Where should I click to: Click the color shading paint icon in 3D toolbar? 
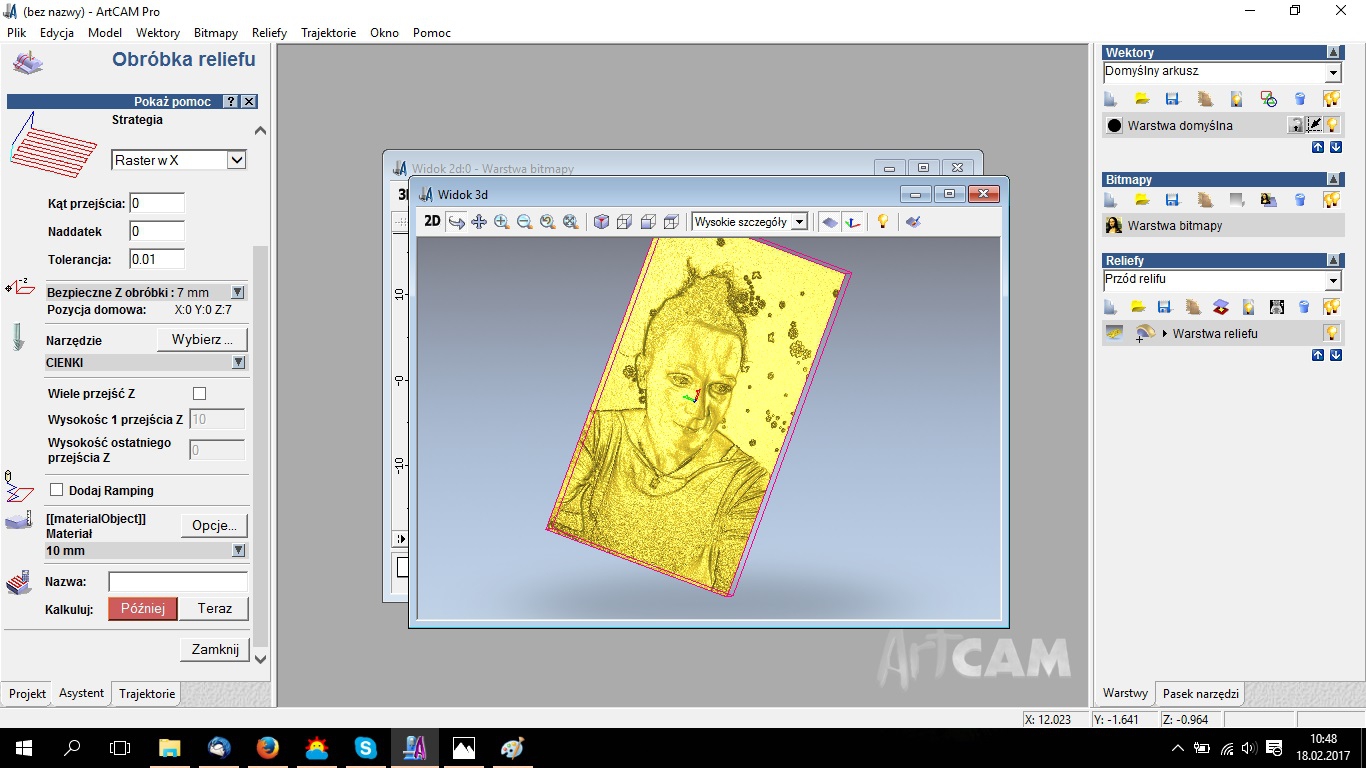(913, 222)
